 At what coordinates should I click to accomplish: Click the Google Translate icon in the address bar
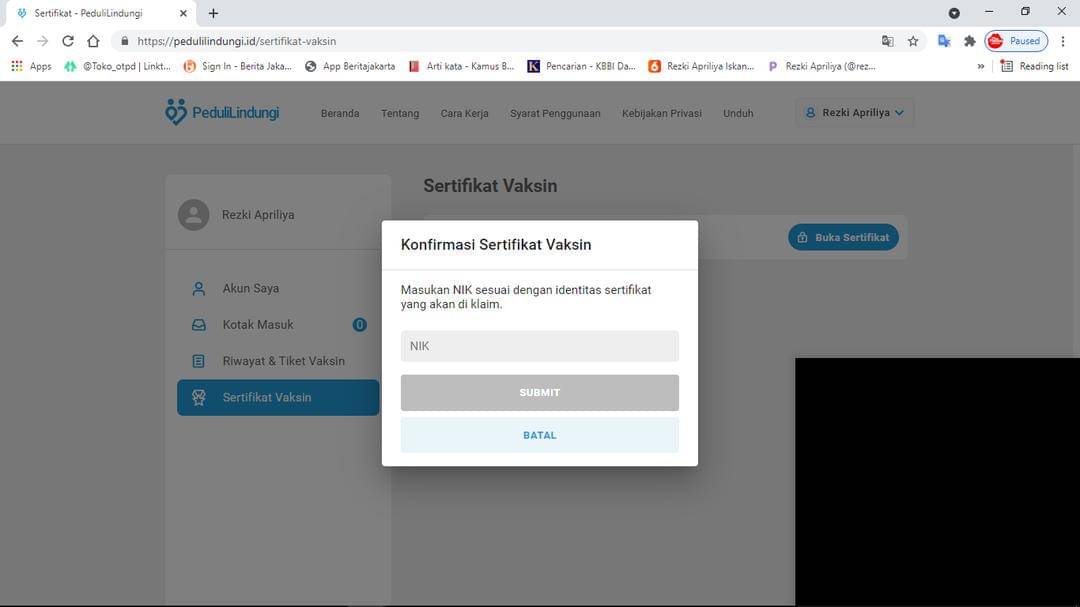click(x=887, y=41)
